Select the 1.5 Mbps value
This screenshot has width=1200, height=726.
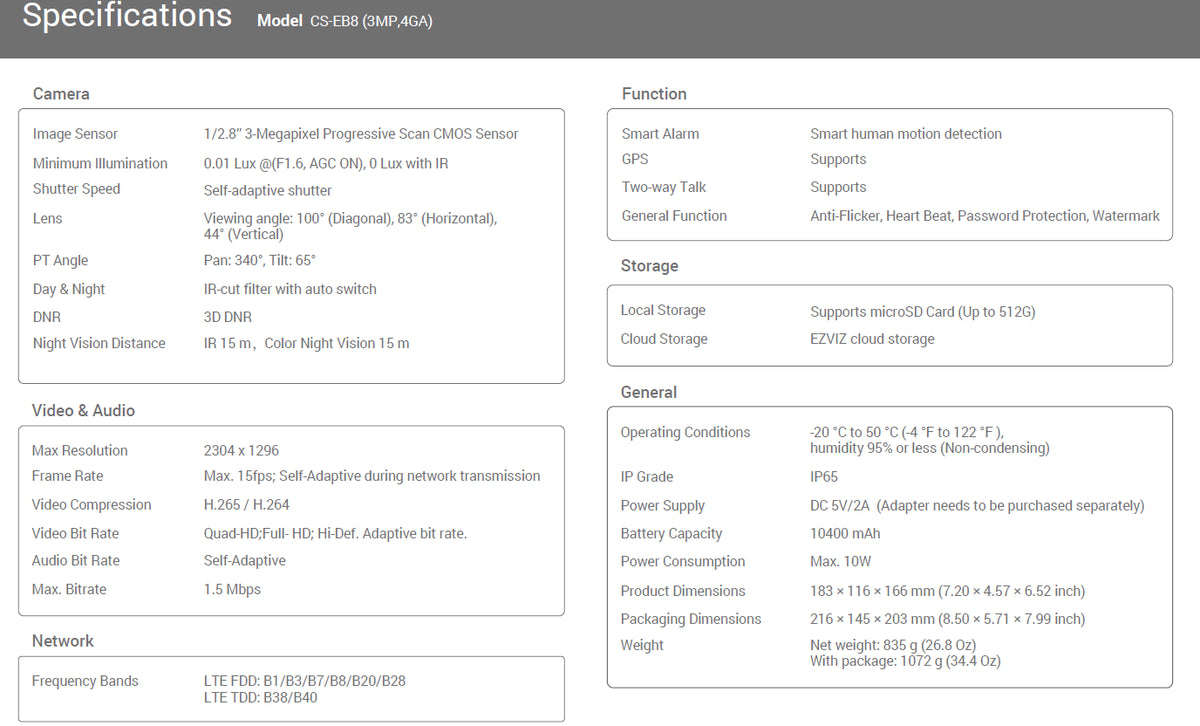coord(232,590)
